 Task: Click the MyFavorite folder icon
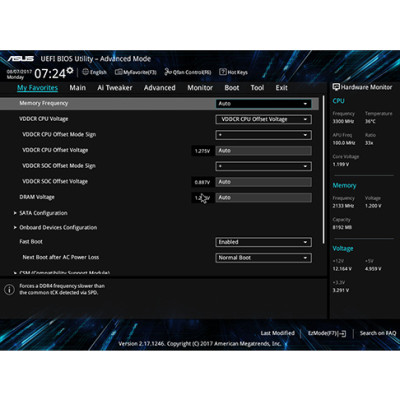click(118, 72)
